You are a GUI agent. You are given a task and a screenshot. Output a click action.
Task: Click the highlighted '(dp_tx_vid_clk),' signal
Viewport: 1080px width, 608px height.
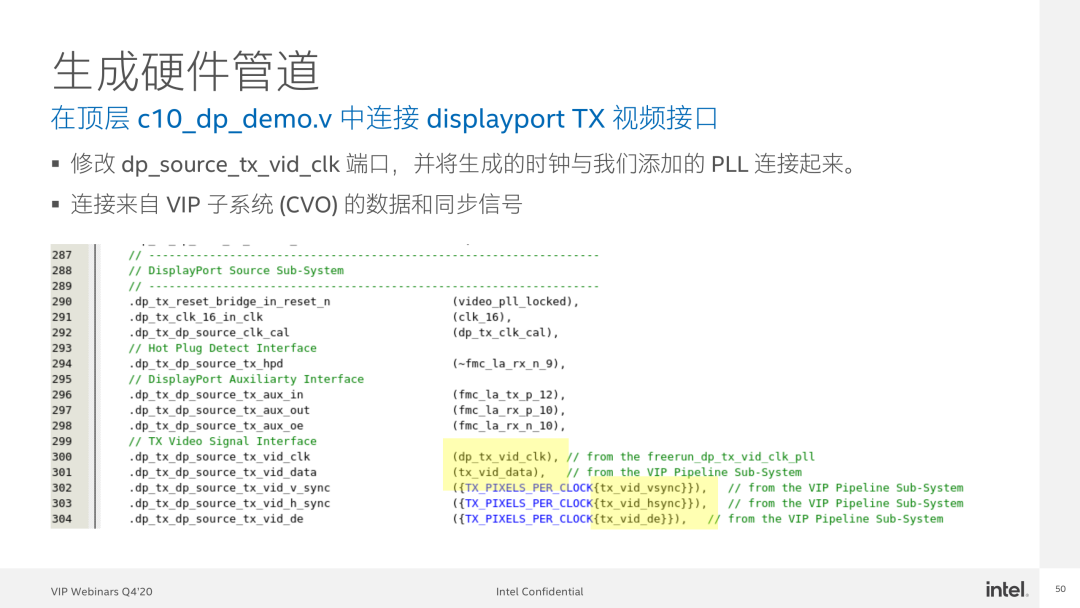coord(506,457)
